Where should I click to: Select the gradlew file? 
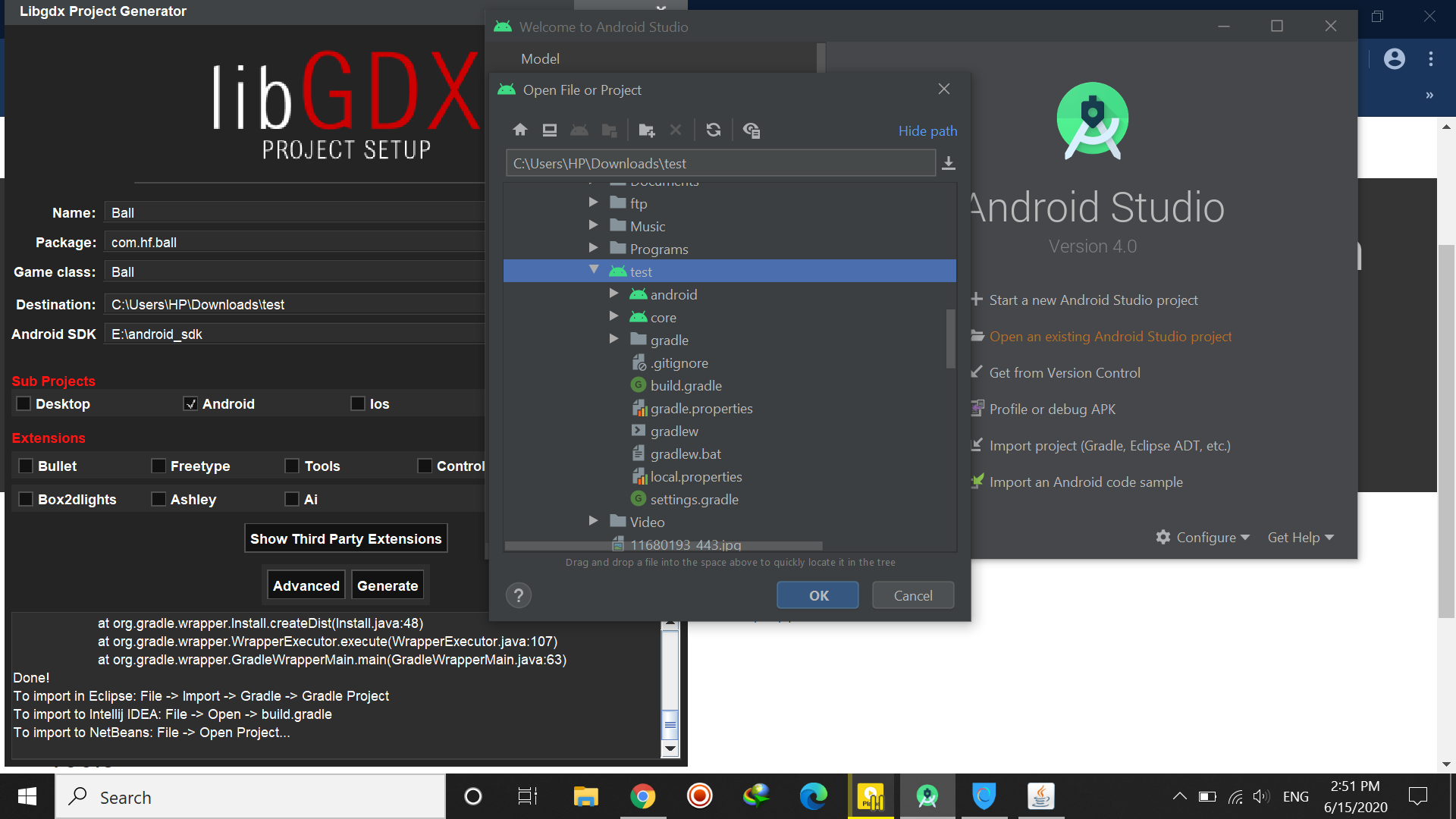point(673,431)
